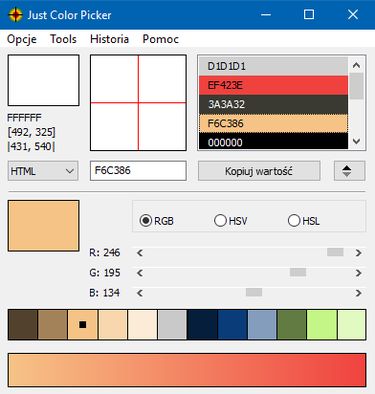This screenshot has height=394, width=375.
Task: Open the Opcje menu
Action: [22, 39]
